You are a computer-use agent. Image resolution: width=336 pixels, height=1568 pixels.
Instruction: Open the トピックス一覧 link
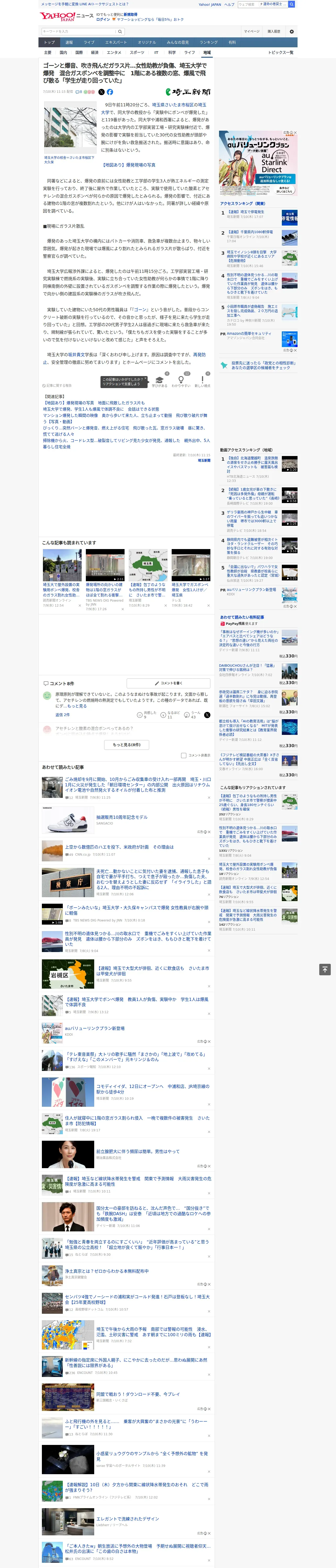coord(281,52)
